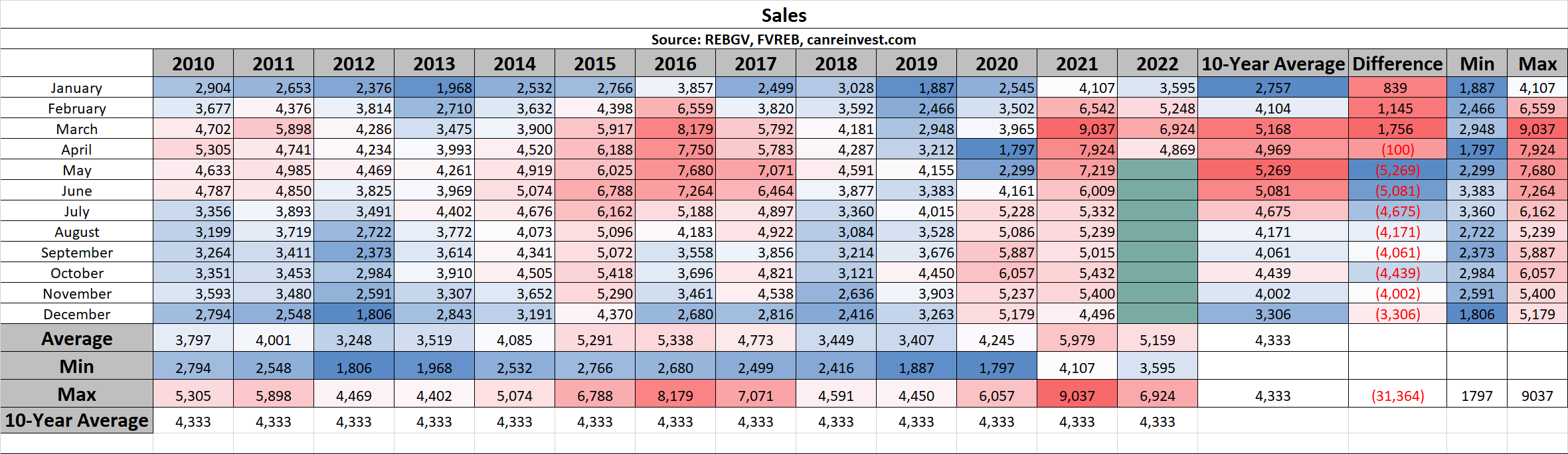Viewport: 1568px width, 454px height.
Task: Select December 2012 sales cell
Action: point(353,315)
